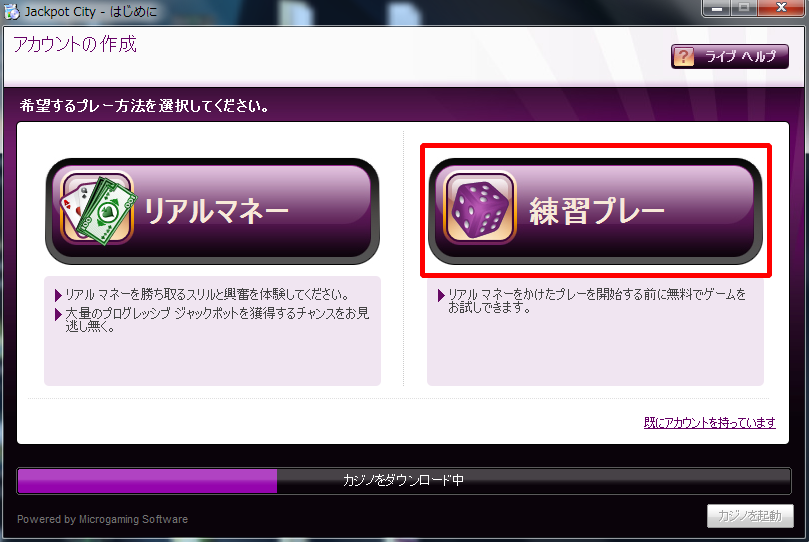
Task: Click the 既にアカウントを持っています link
Action: point(709,423)
